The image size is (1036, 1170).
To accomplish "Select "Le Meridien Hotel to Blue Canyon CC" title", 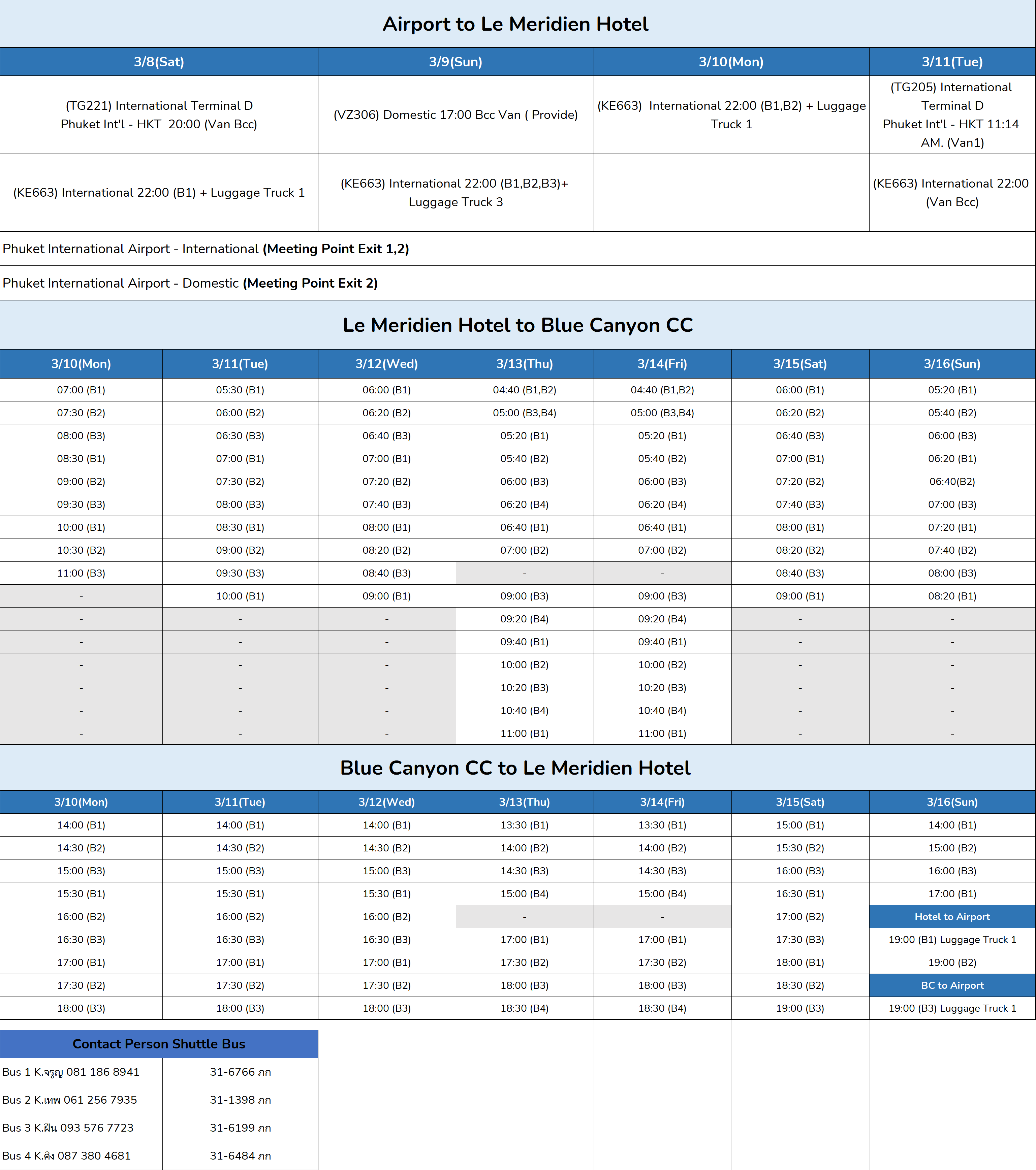I will (518, 325).
